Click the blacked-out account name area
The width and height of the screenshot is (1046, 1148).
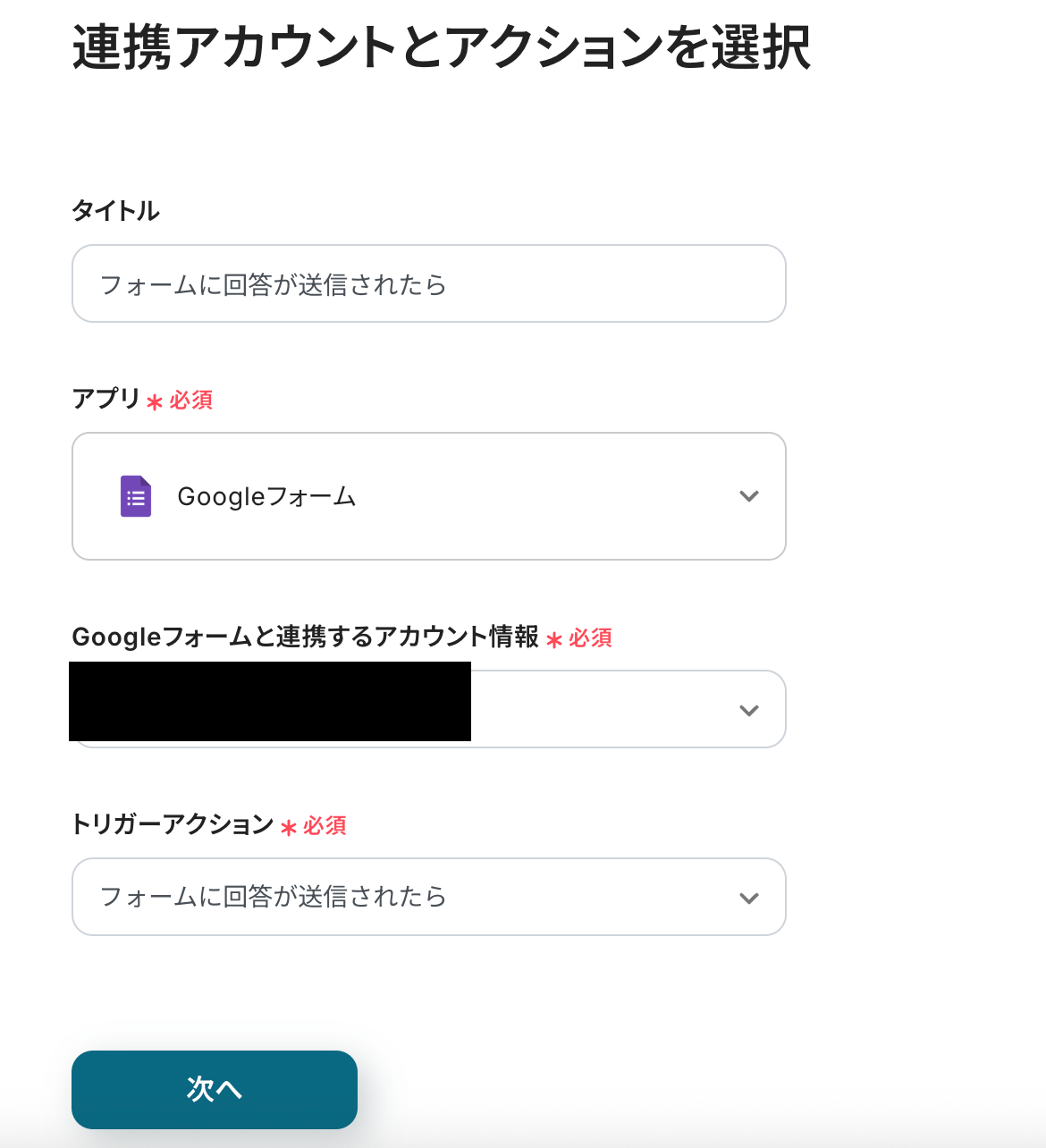click(270, 702)
